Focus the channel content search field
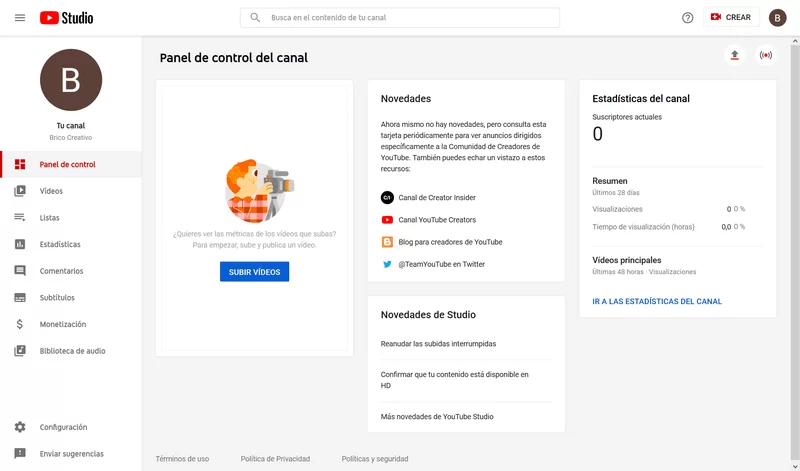Screen dimensions: 800x471 coord(399,17)
